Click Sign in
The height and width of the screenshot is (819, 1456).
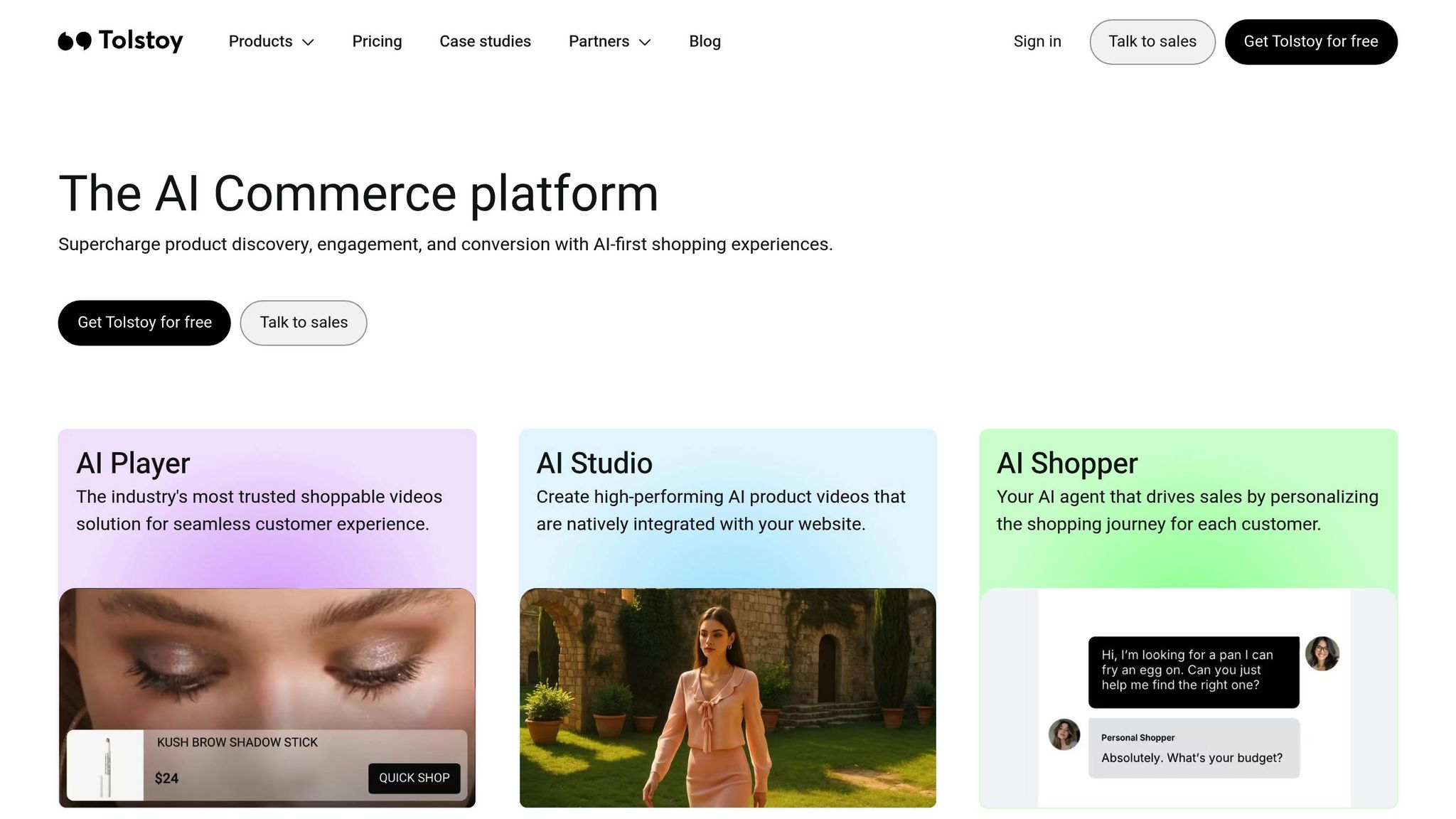(x=1037, y=41)
